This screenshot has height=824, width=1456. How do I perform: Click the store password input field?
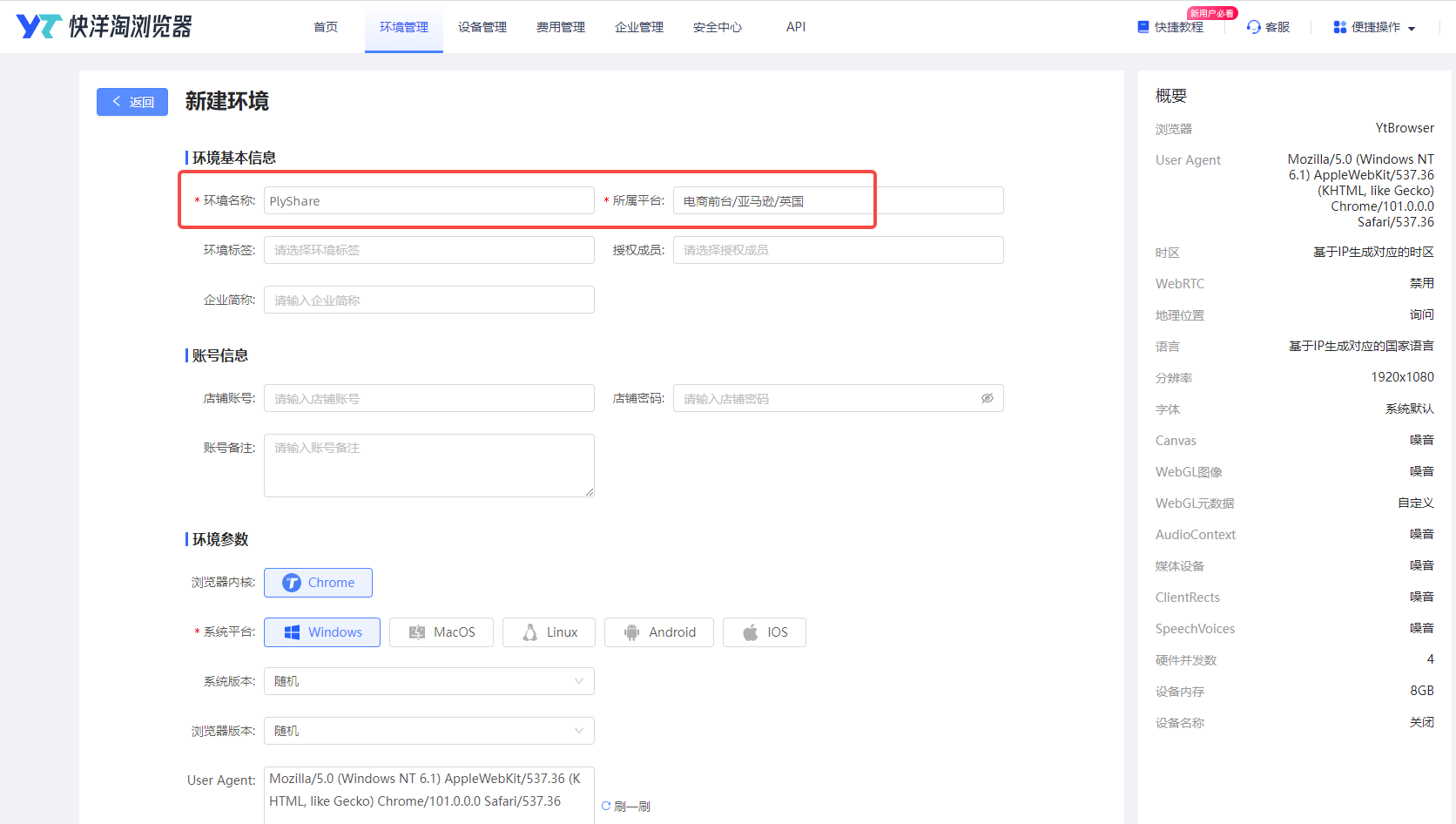839,398
